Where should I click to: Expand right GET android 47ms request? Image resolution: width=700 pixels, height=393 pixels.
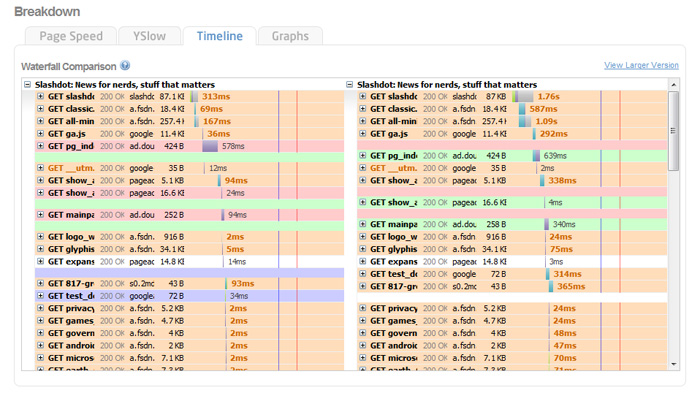point(362,346)
